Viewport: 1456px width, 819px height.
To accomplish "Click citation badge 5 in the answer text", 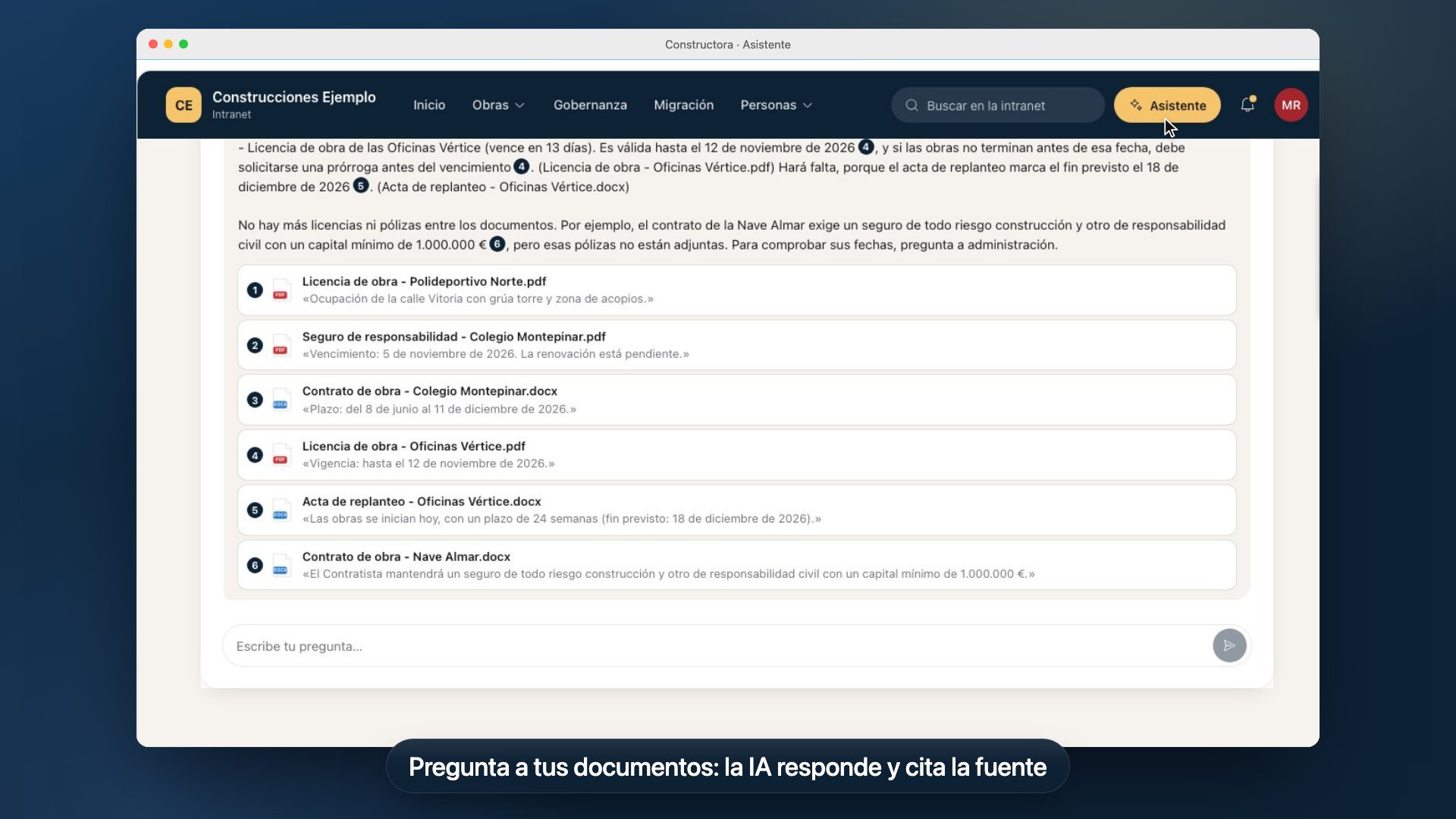I will click(361, 186).
